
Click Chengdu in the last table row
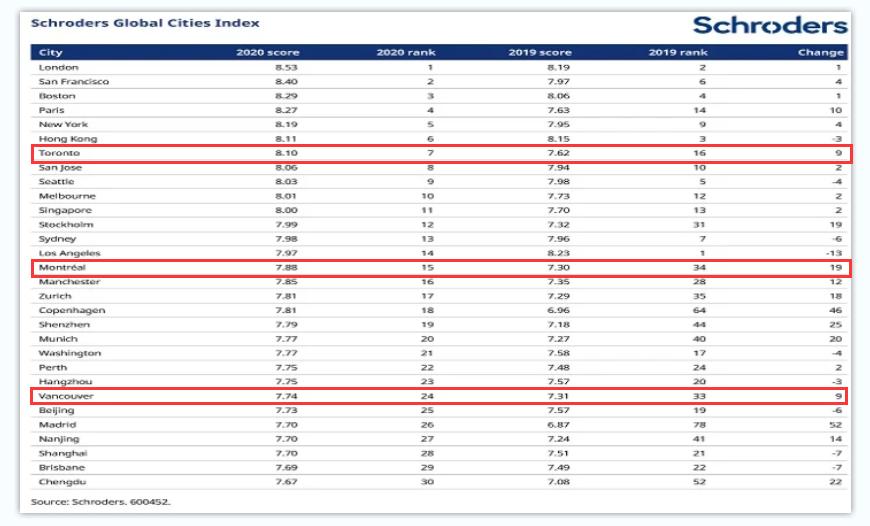[x=59, y=482]
